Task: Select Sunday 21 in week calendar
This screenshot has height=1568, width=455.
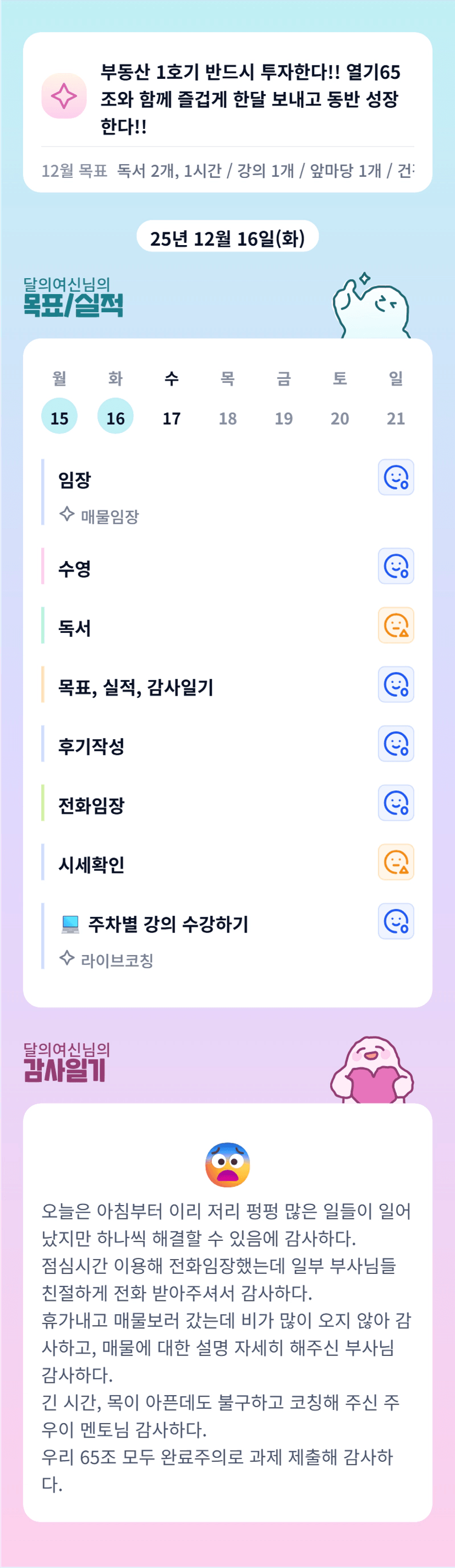Action: coord(396,417)
